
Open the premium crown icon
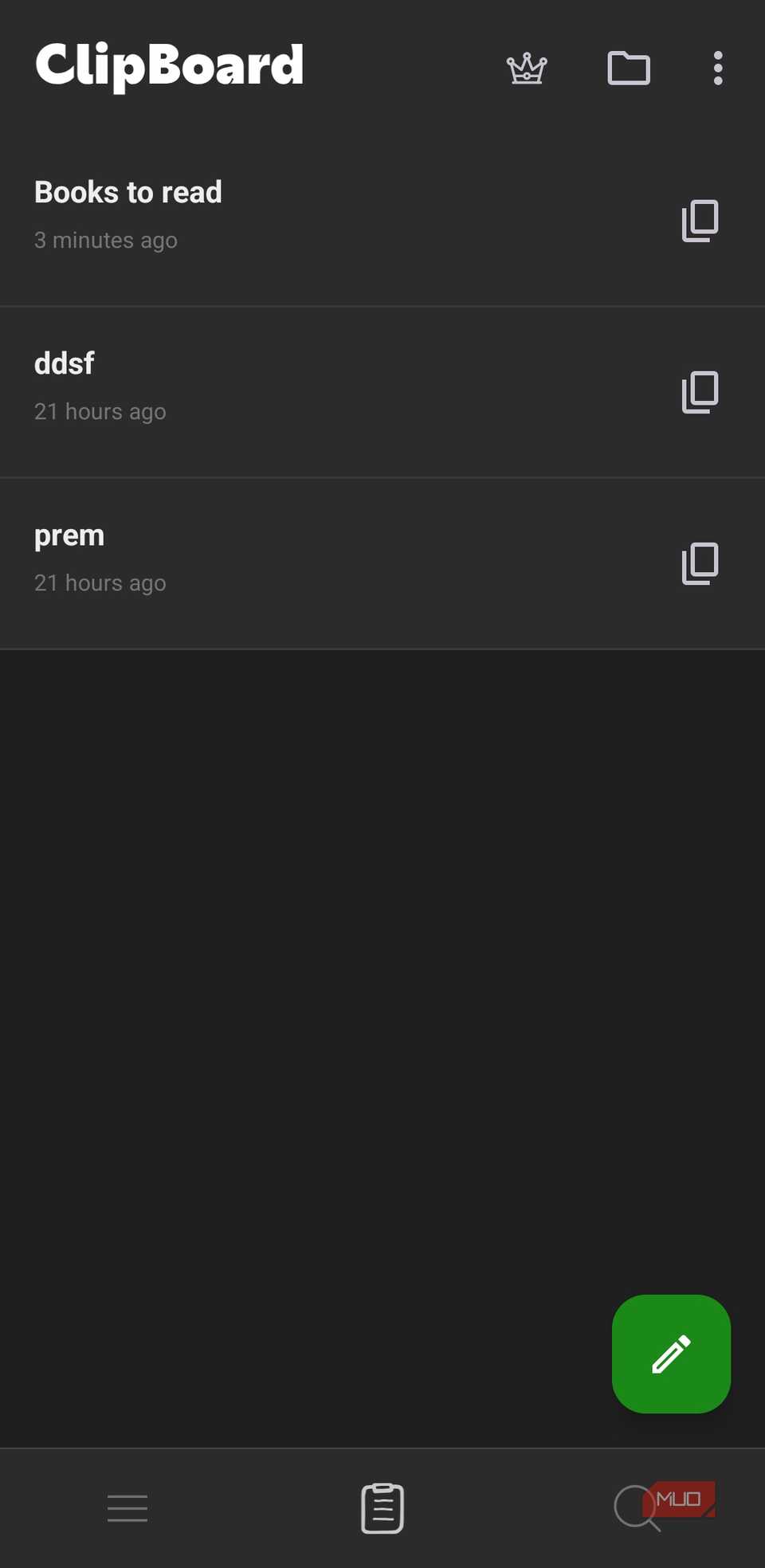click(526, 69)
